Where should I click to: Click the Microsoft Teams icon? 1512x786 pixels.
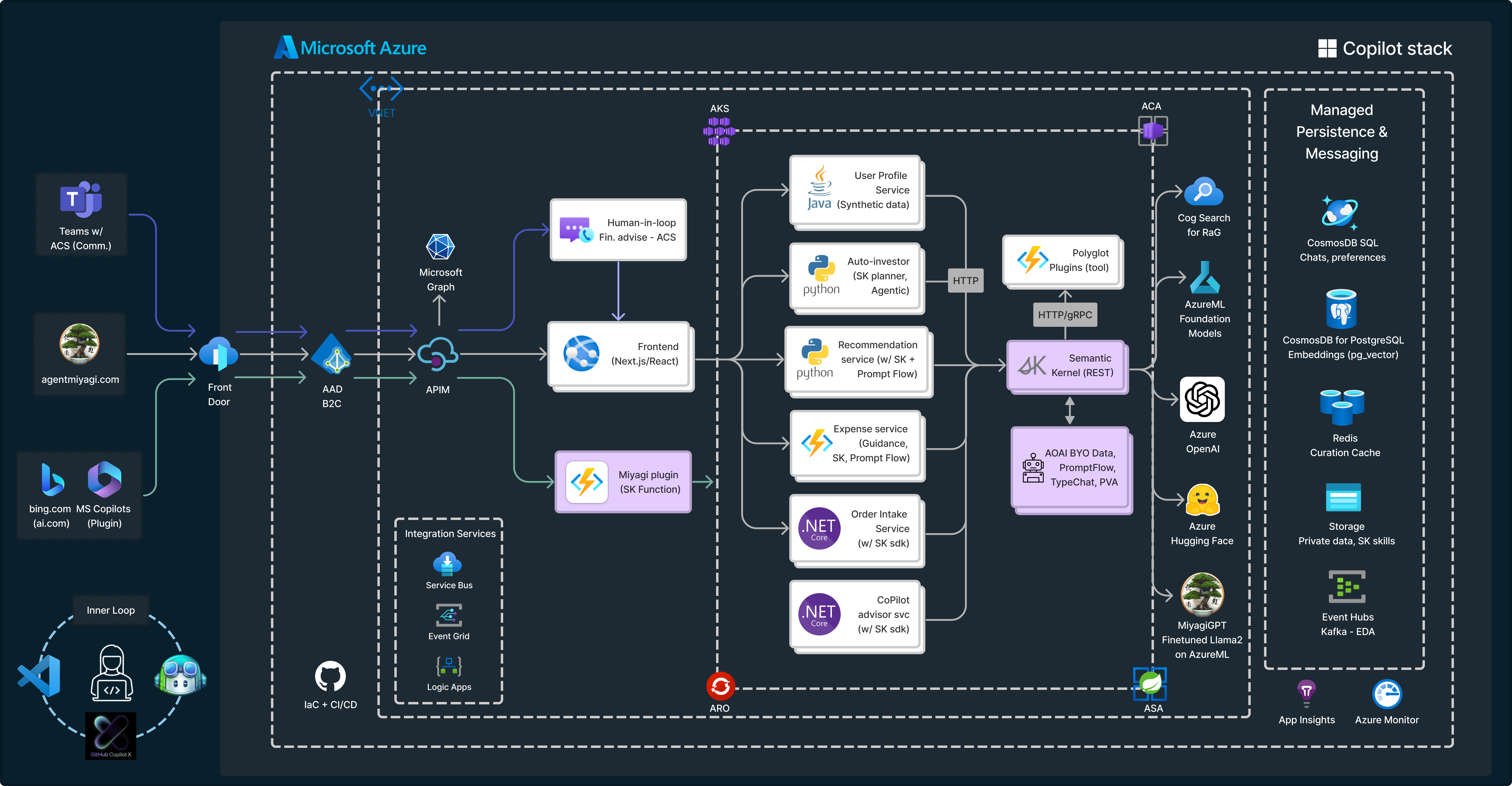(81, 200)
